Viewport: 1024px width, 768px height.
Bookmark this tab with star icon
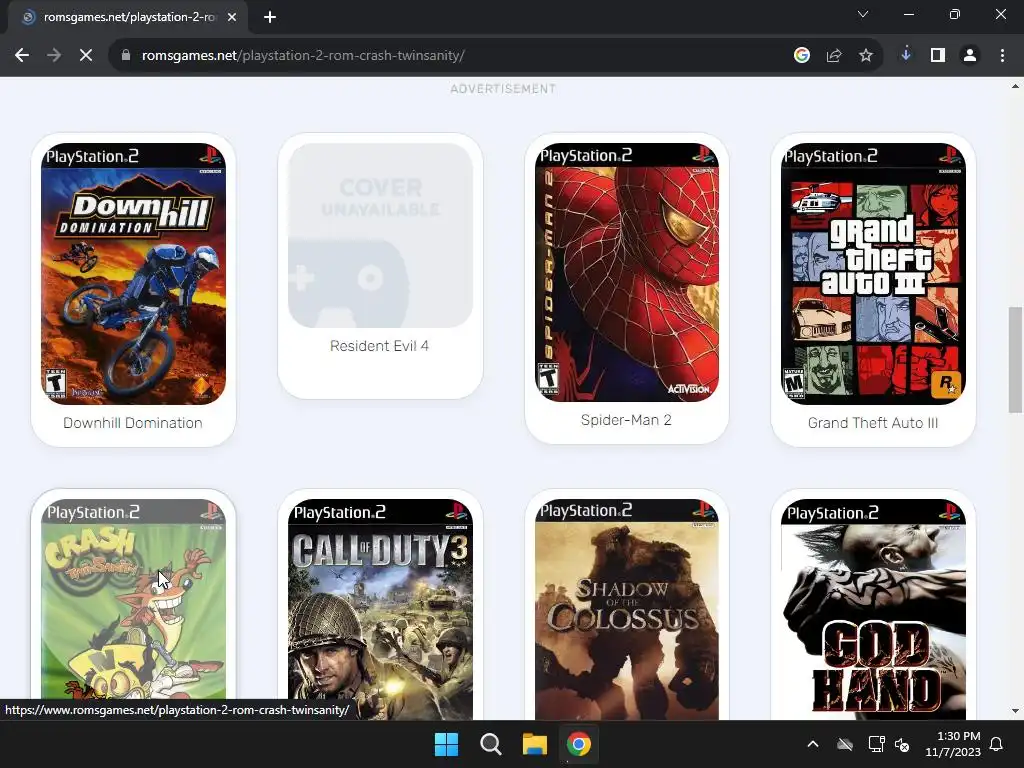pos(866,56)
